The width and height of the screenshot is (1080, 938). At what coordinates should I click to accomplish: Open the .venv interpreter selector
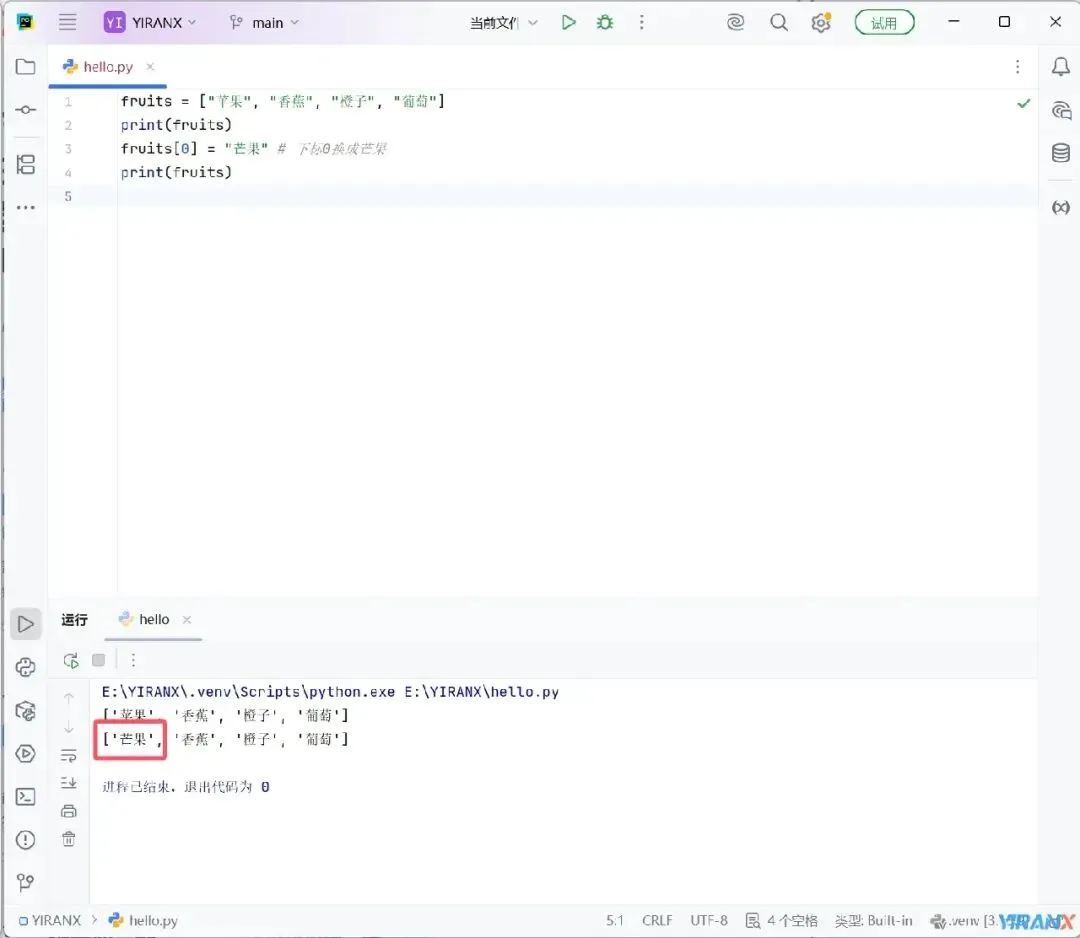(x=963, y=921)
